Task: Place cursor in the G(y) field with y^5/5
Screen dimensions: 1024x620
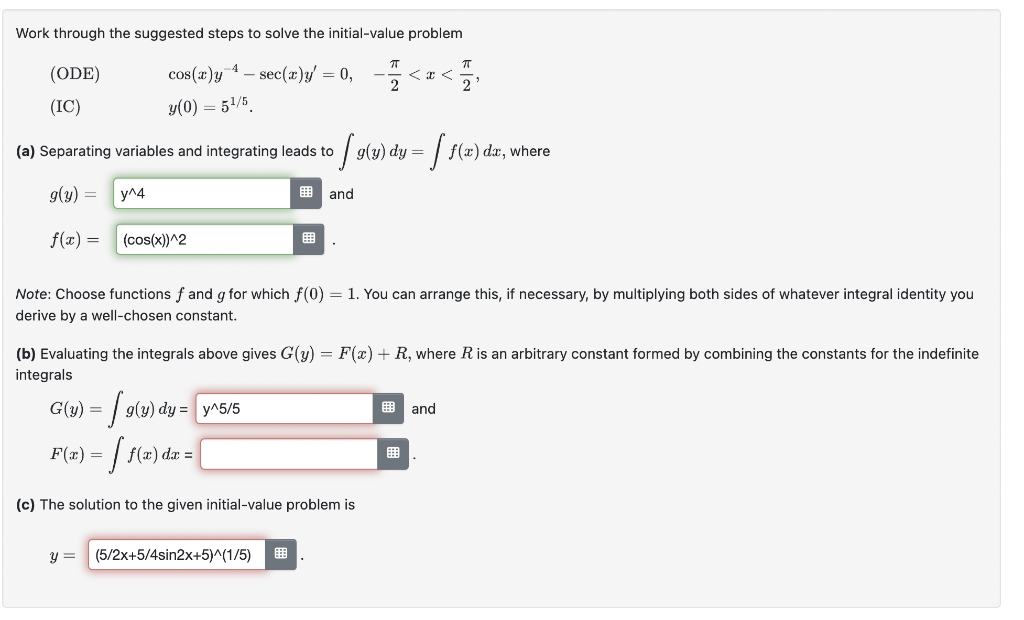Action: coord(285,408)
